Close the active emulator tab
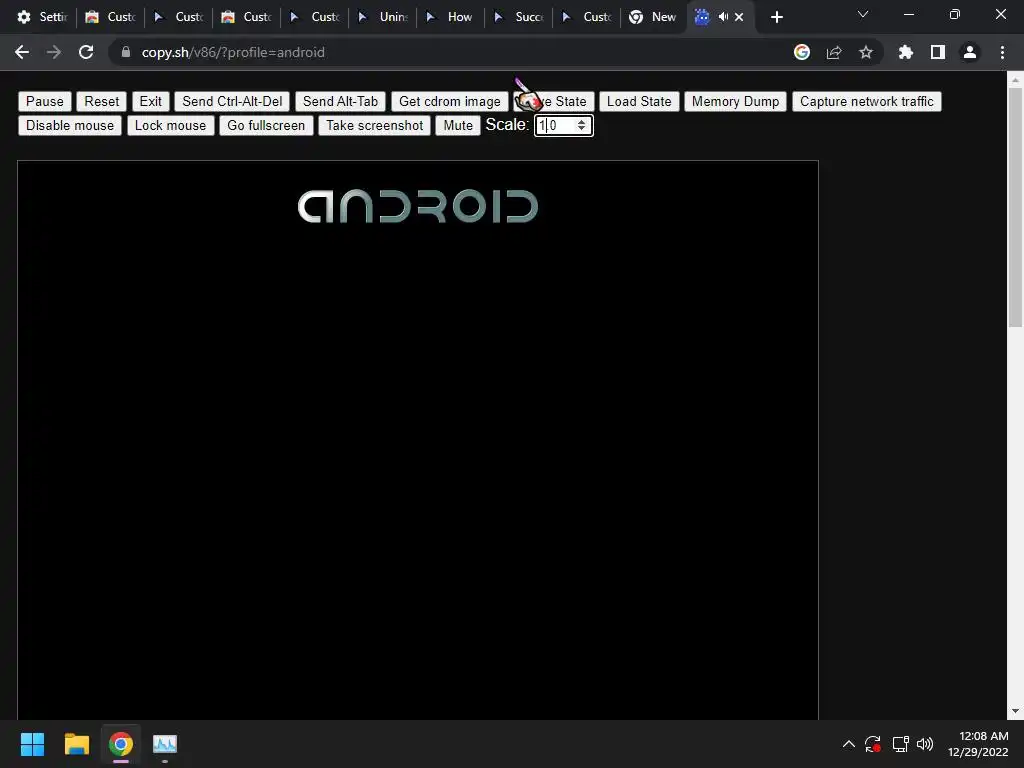This screenshot has width=1024, height=768. 739,17
